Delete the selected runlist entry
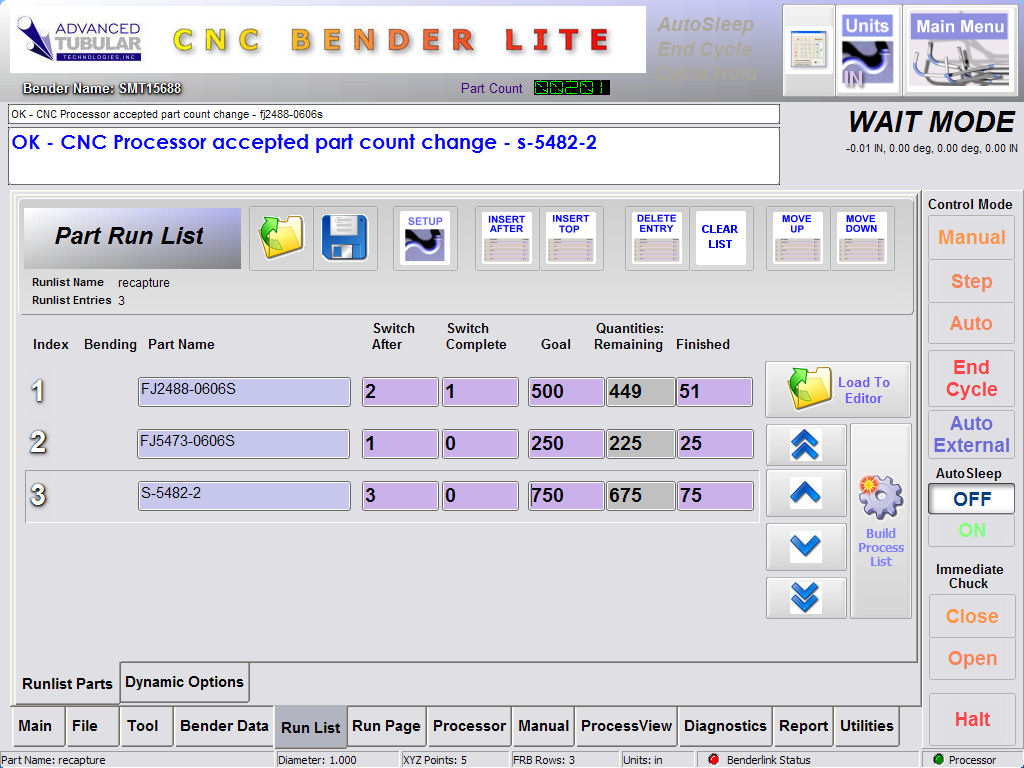The width and height of the screenshot is (1024, 768). pyautogui.click(x=656, y=238)
